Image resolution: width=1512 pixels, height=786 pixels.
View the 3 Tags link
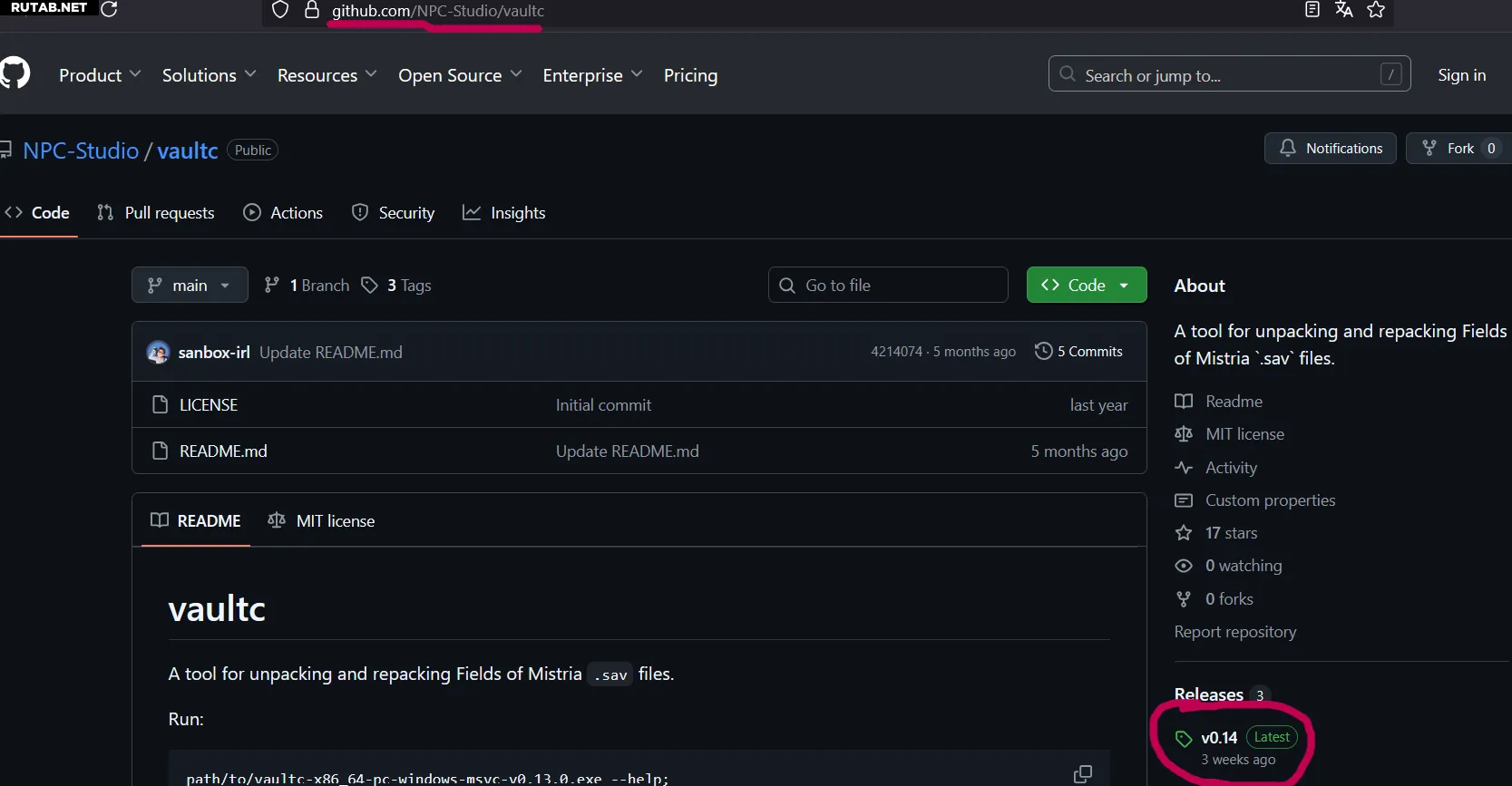pos(396,285)
